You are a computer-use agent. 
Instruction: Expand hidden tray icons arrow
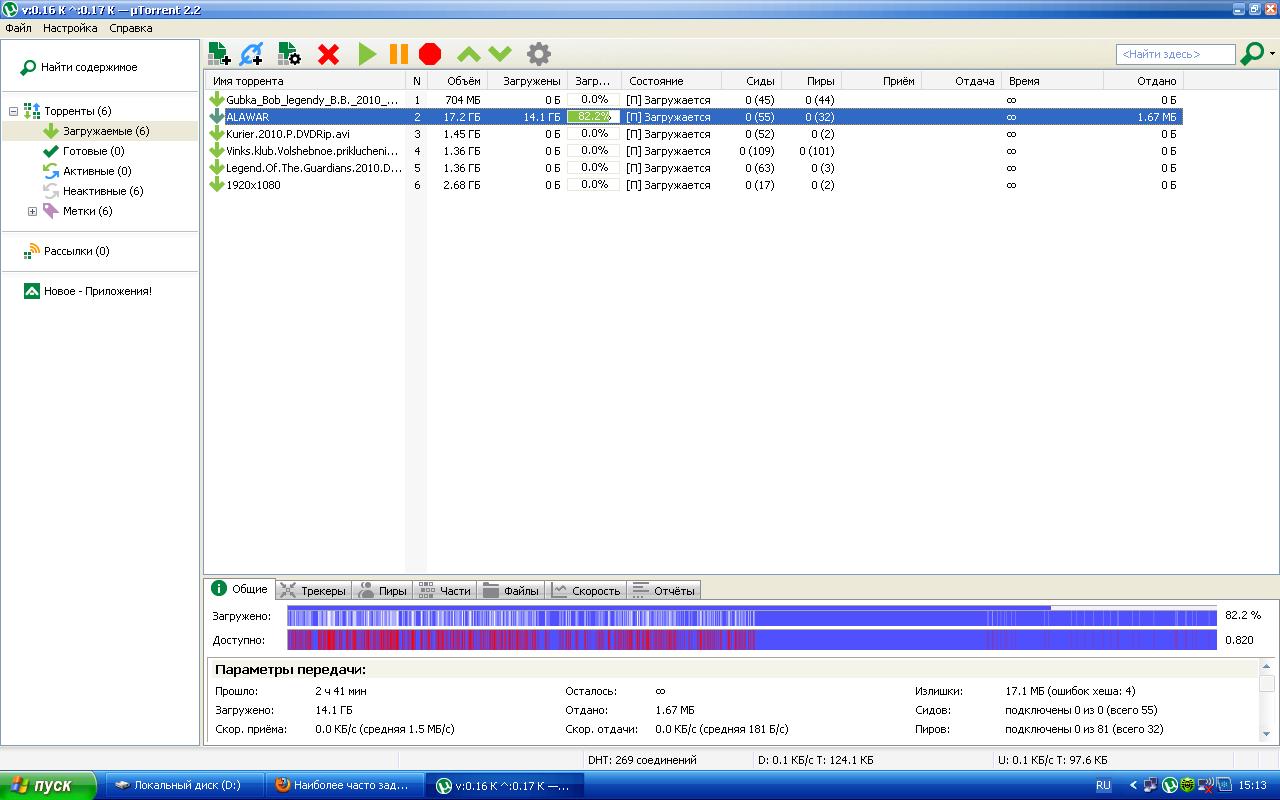(1133, 786)
